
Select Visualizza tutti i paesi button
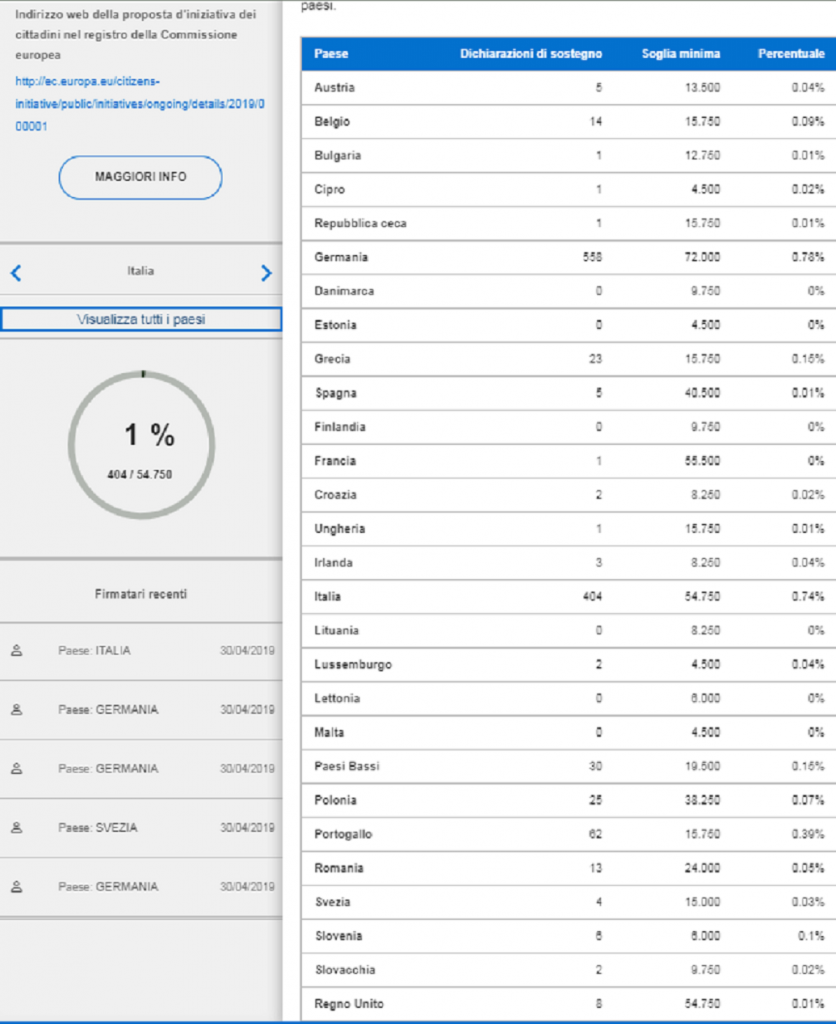pyautogui.click(x=141, y=319)
